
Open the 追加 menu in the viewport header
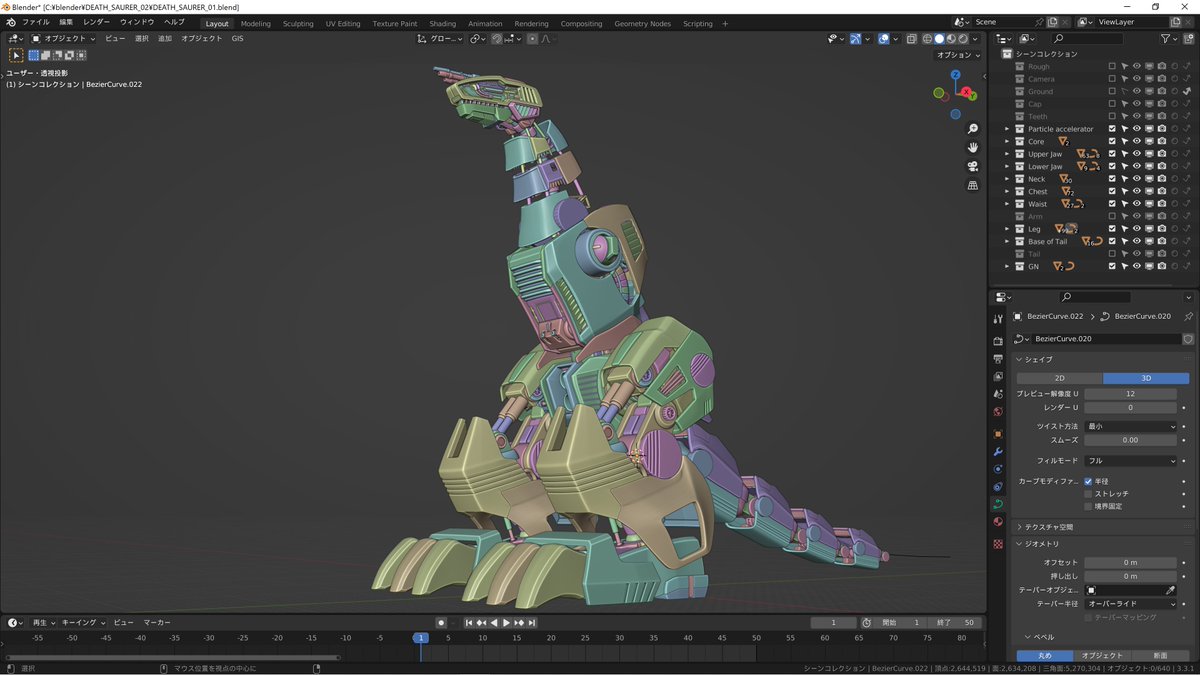(x=165, y=39)
